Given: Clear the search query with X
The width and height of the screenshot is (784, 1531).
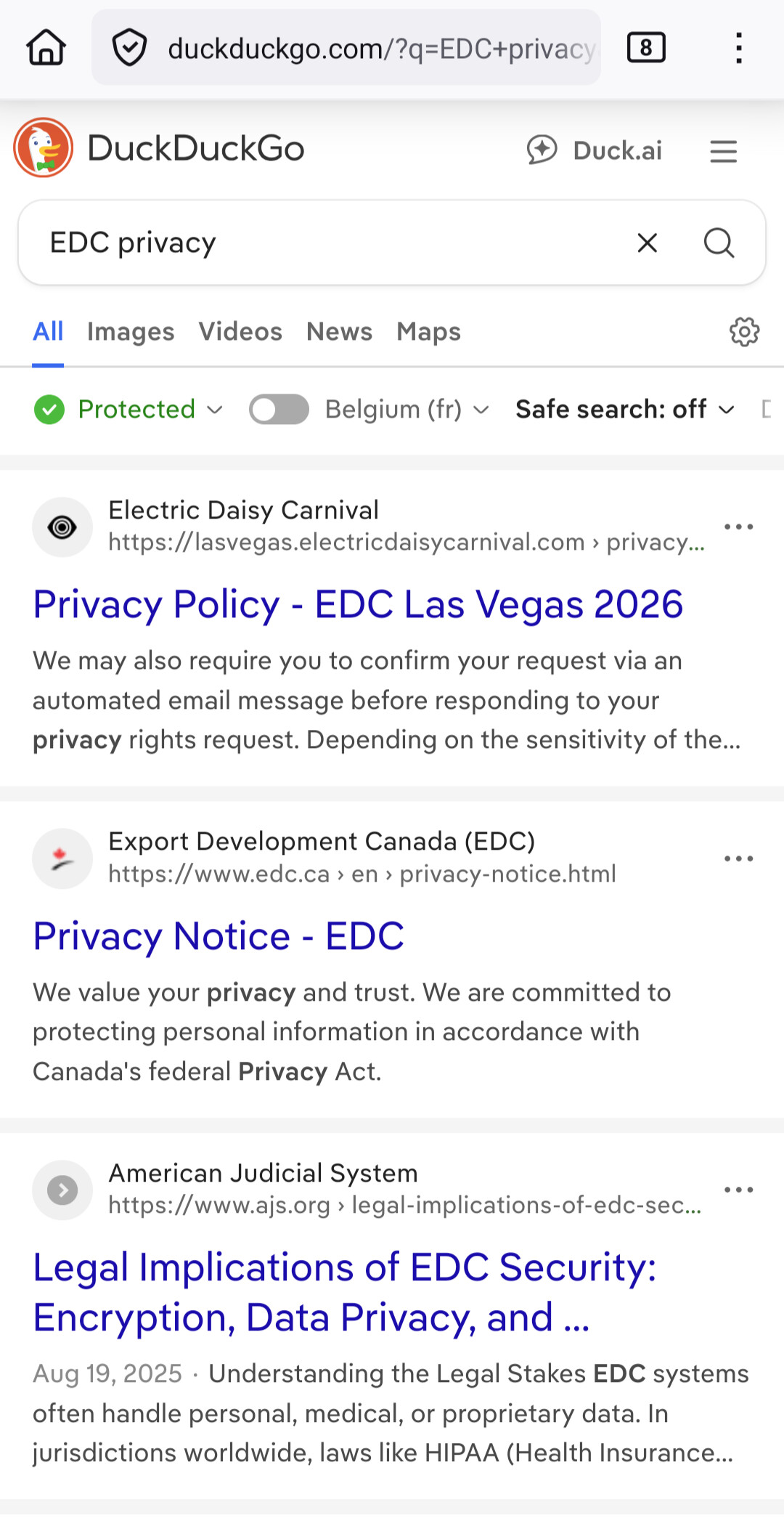Looking at the screenshot, I should (x=647, y=243).
